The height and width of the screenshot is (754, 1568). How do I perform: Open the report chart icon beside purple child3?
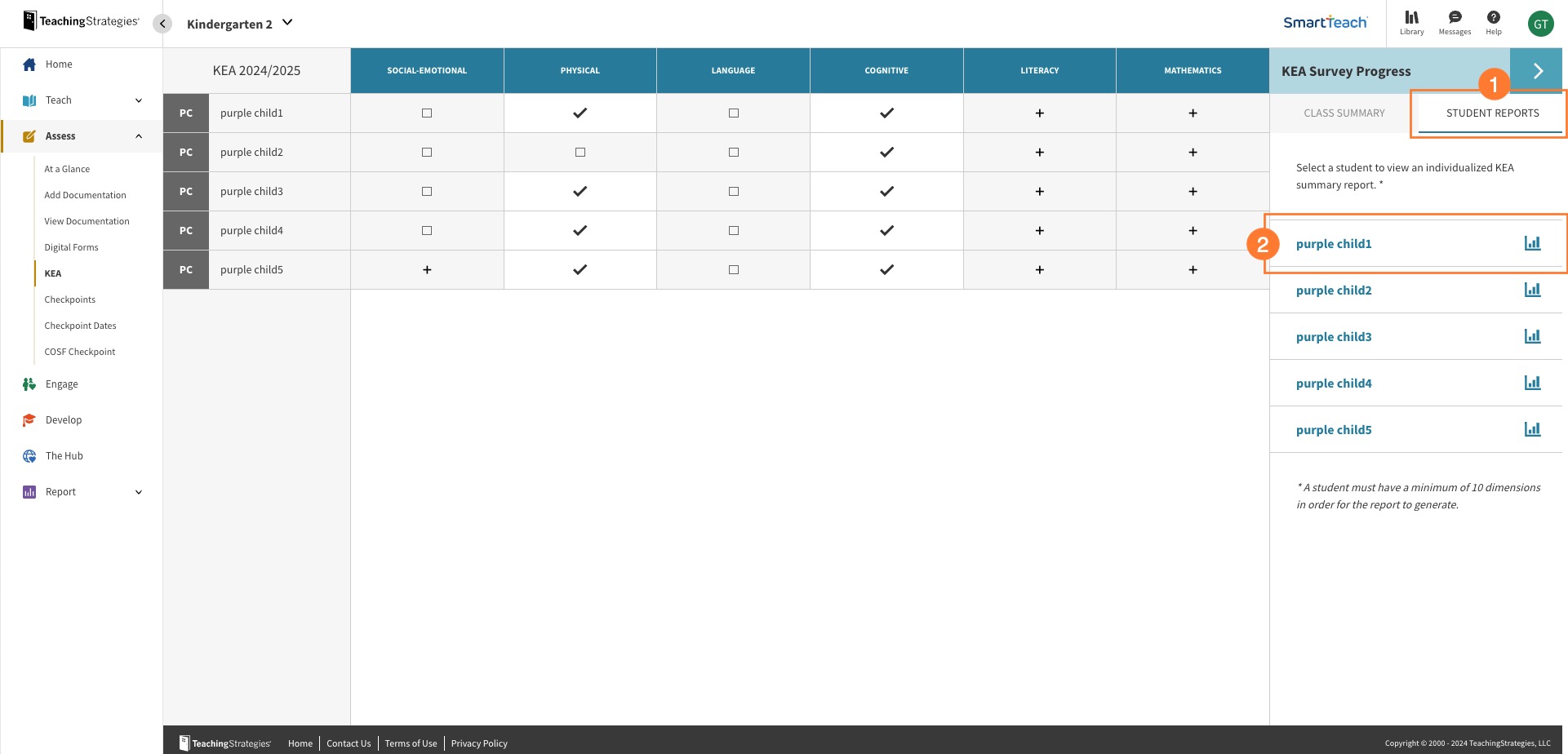tap(1533, 335)
